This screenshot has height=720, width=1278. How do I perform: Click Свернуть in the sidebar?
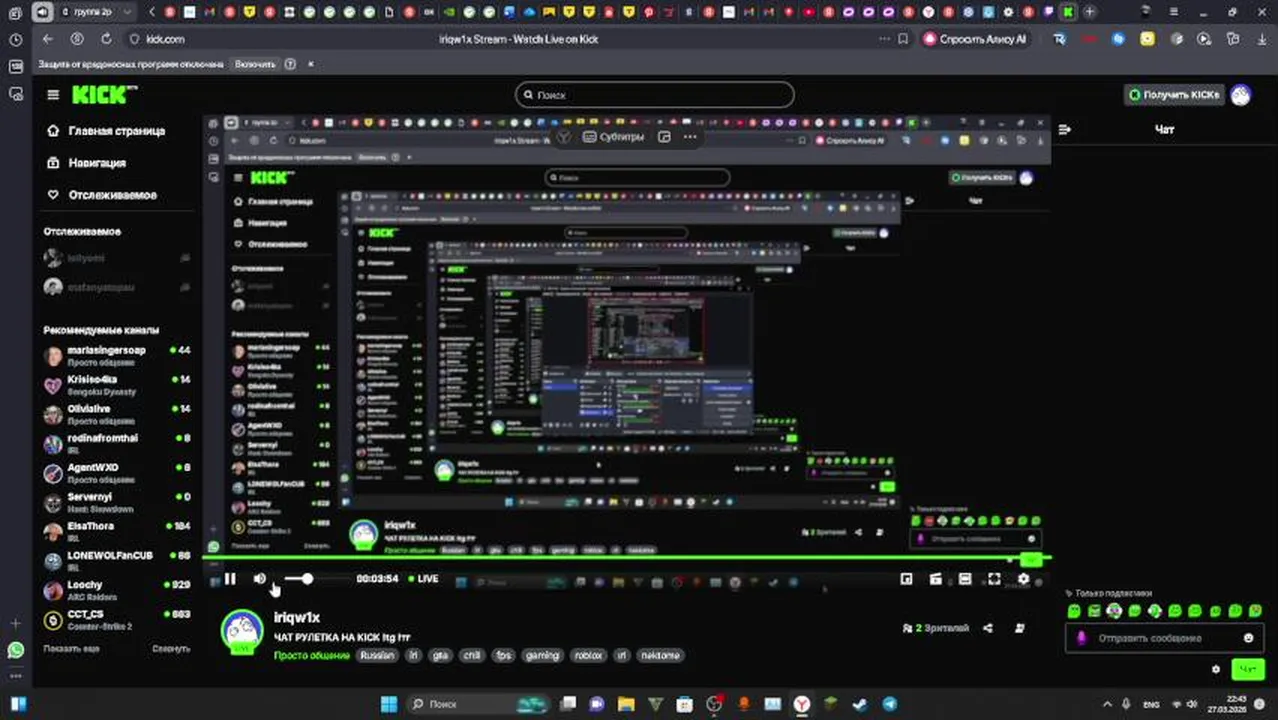point(171,648)
